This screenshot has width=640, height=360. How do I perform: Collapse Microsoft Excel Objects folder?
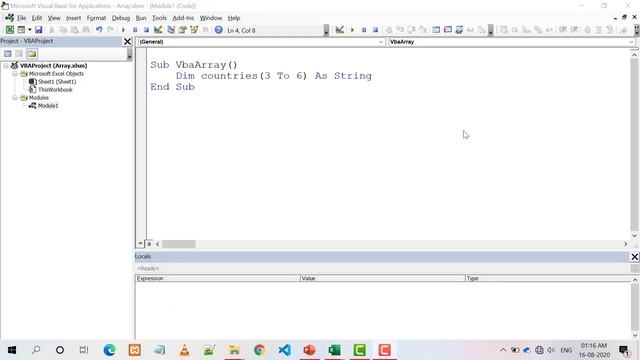click(14, 74)
